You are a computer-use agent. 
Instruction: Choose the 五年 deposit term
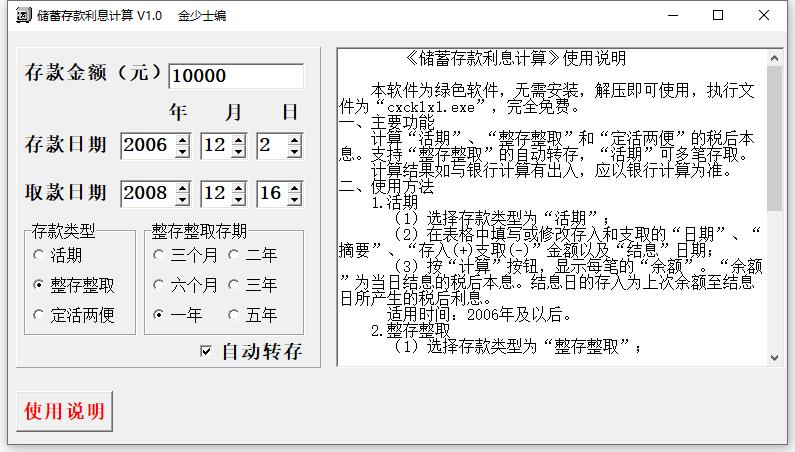point(233,315)
